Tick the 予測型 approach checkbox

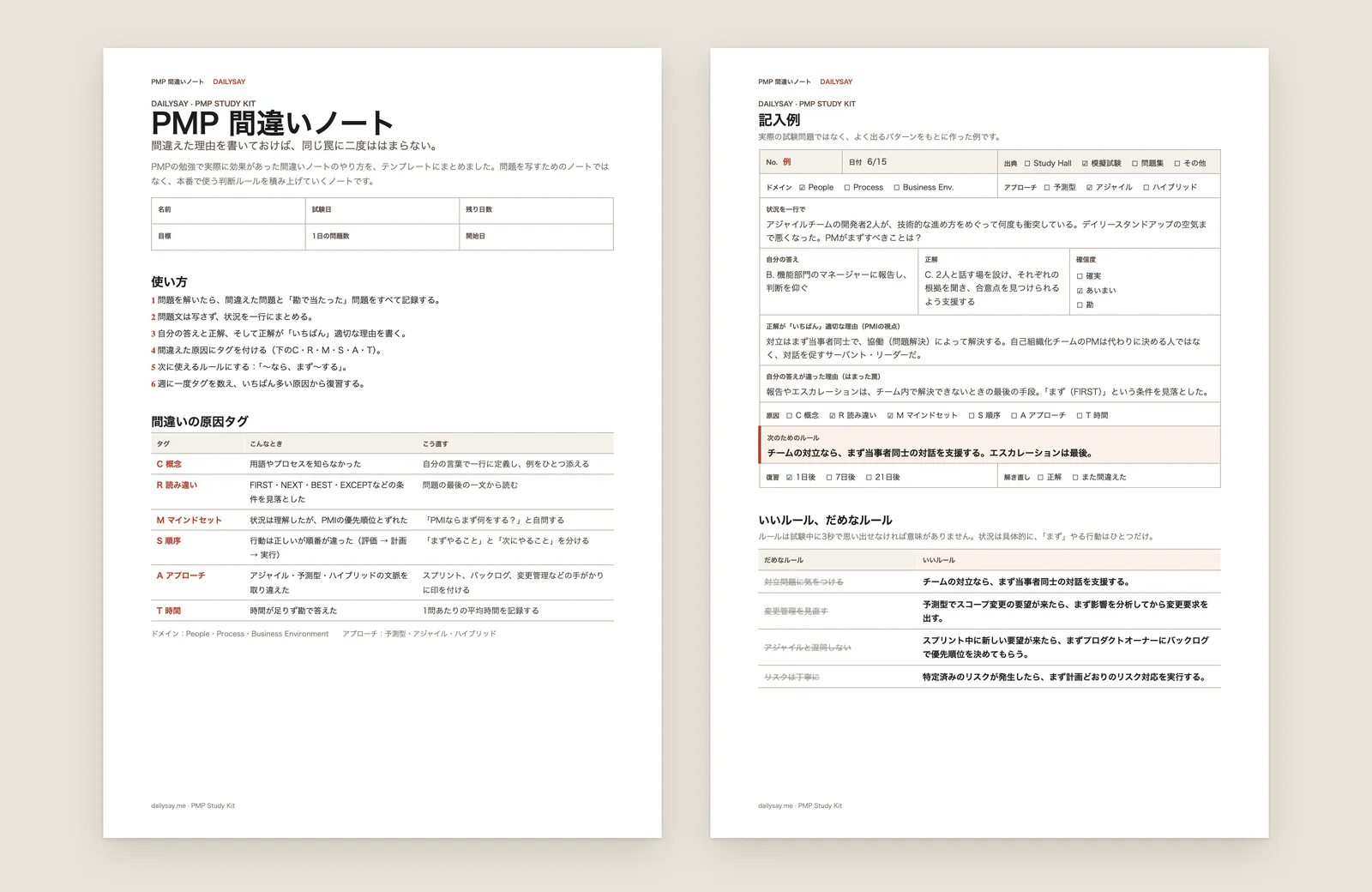[x=1047, y=187]
